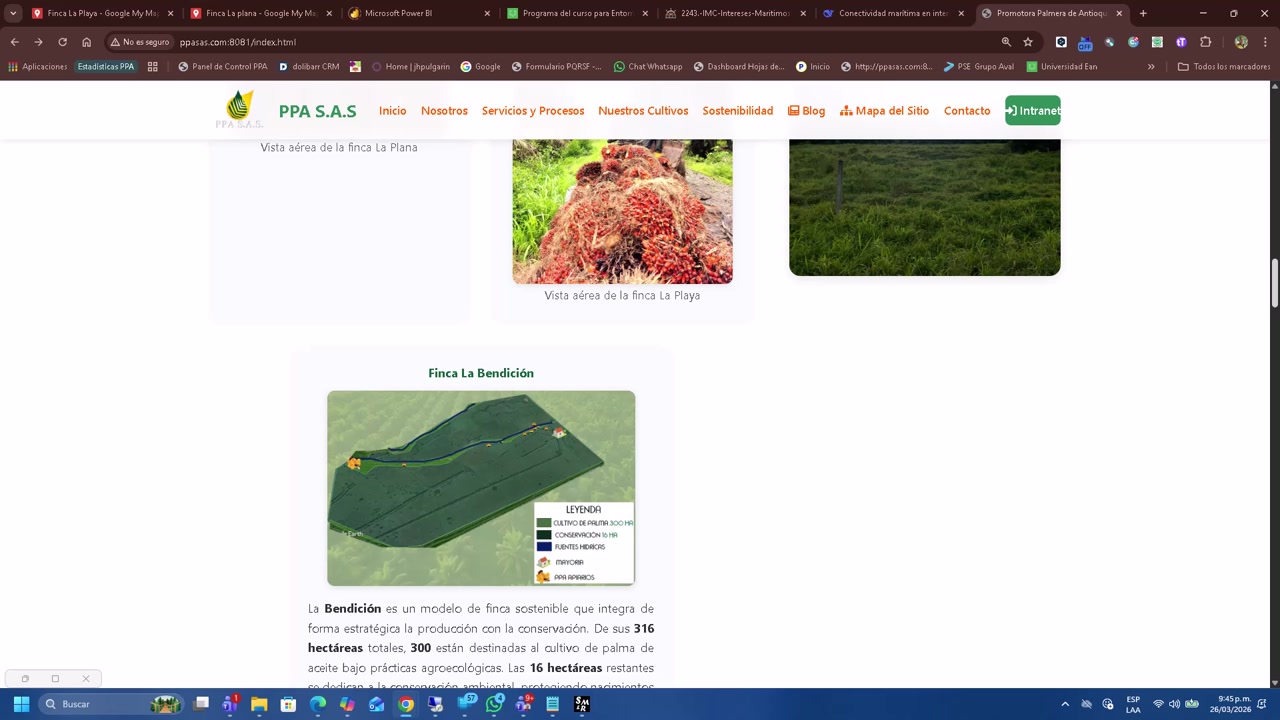Open the tab search dropdown
Image resolution: width=1280 pixels, height=720 pixels.
pos(13,13)
